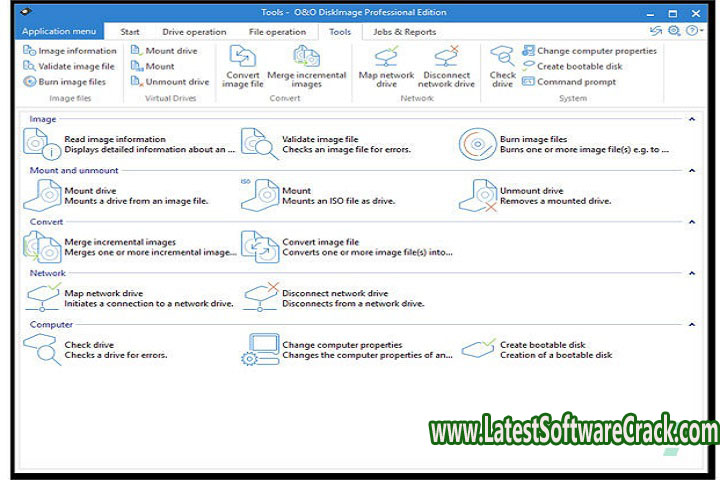Click the Mount ISO file icon
Screen dimensions: 720x480
click(259, 195)
